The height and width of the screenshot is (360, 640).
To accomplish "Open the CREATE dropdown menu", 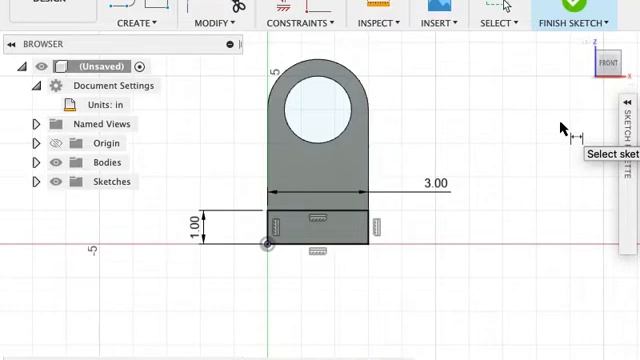I will tap(137, 23).
